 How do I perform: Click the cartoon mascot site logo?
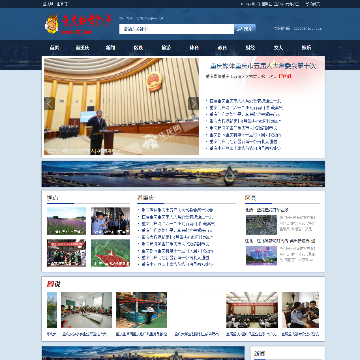click(x=52, y=24)
